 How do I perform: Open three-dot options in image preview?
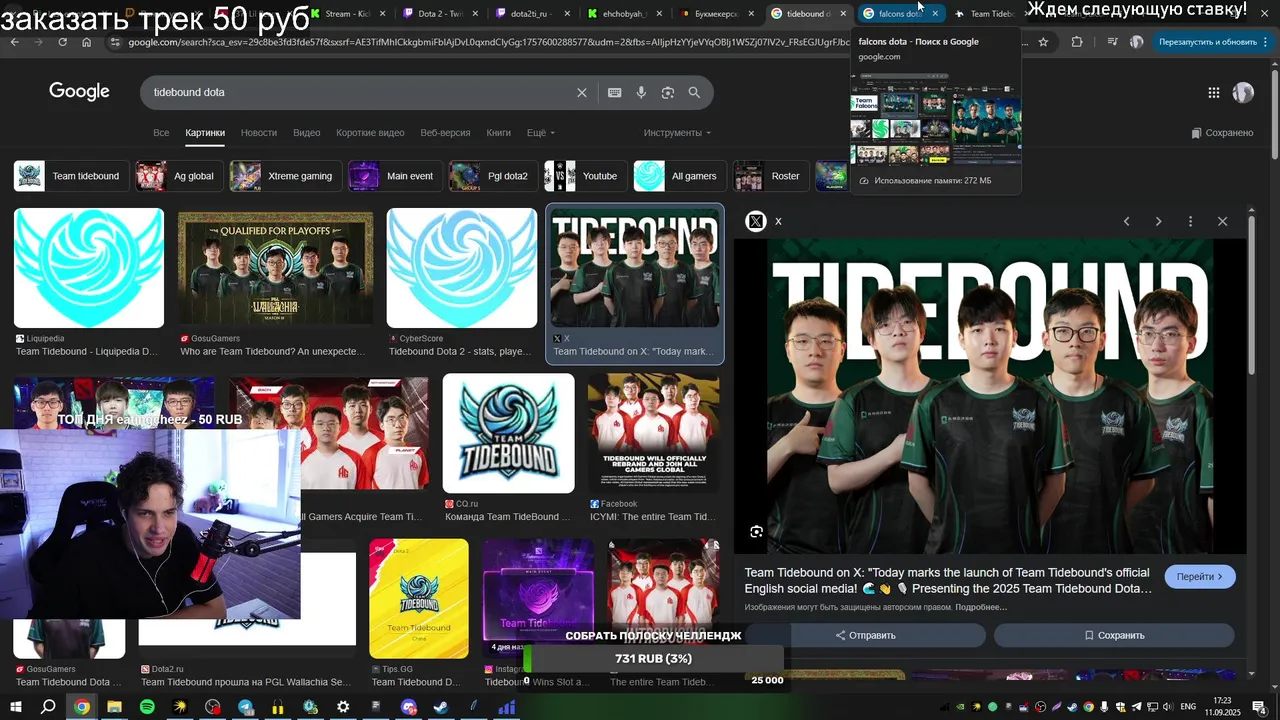pos(1190,221)
